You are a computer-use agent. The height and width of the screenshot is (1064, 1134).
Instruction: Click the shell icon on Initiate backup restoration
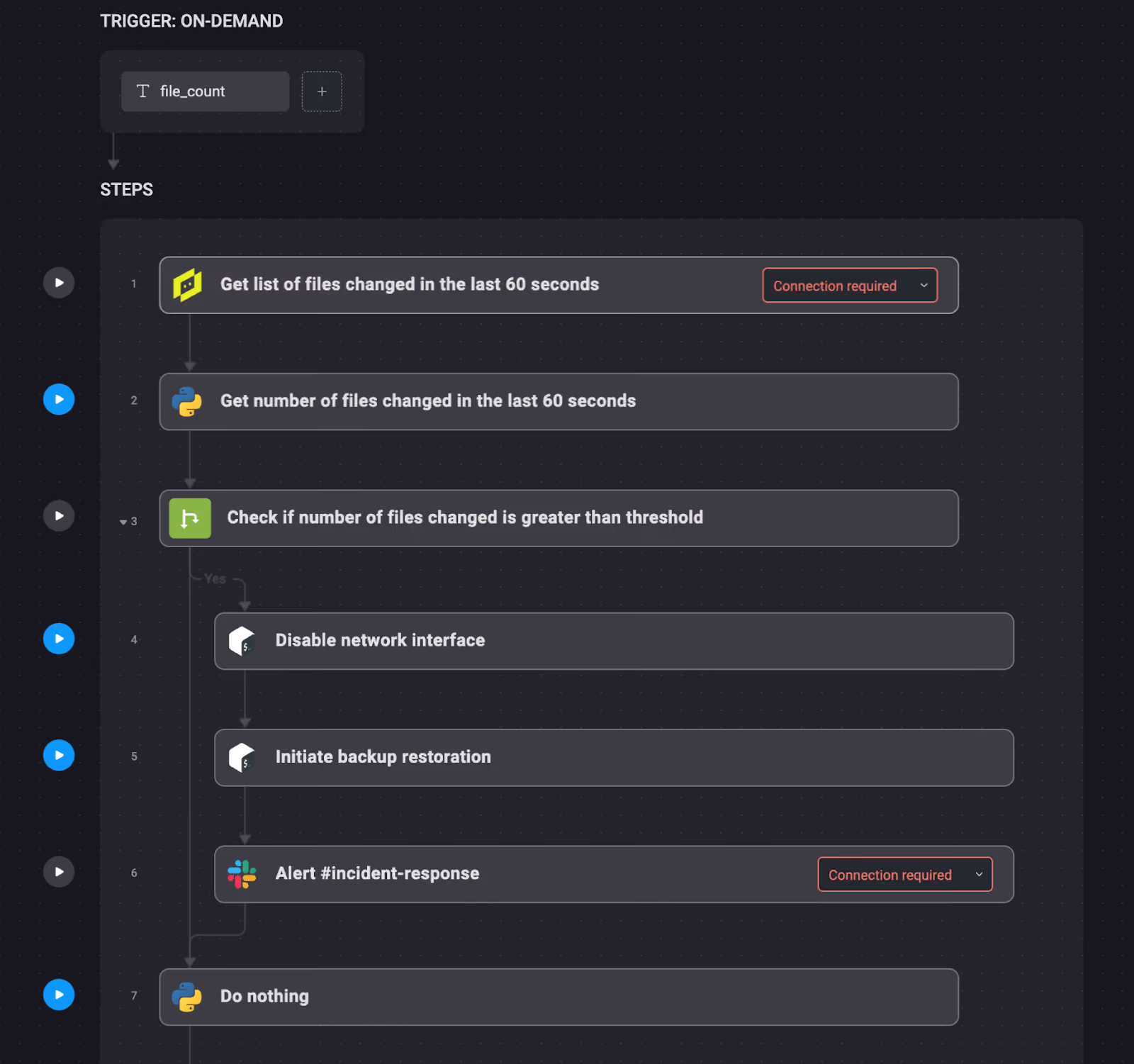[x=242, y=757]
